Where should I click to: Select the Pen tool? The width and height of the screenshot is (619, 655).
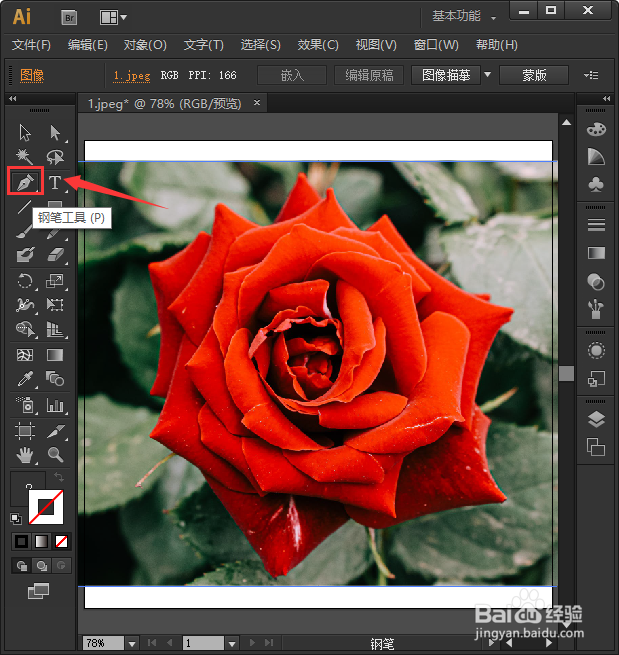[x=25, y=182]
